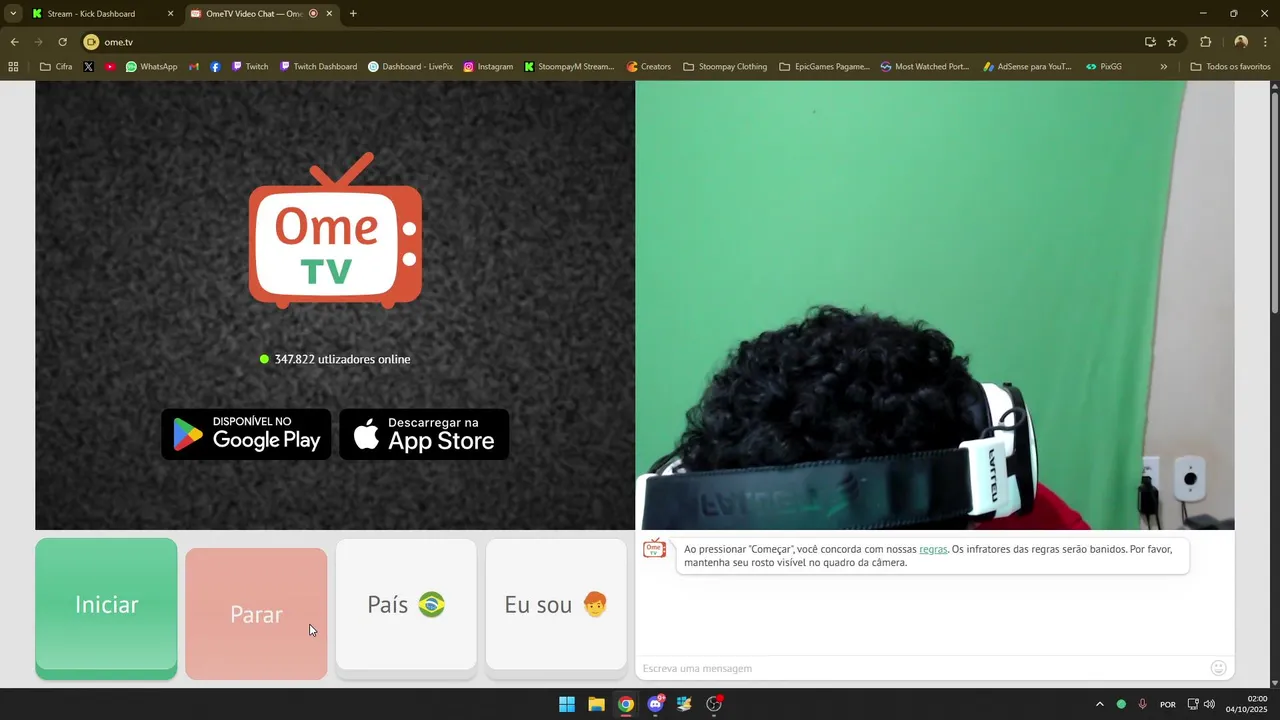Close the Stream - Kick Dashboard tab
1280x720 pixels.
coord(170,14)
